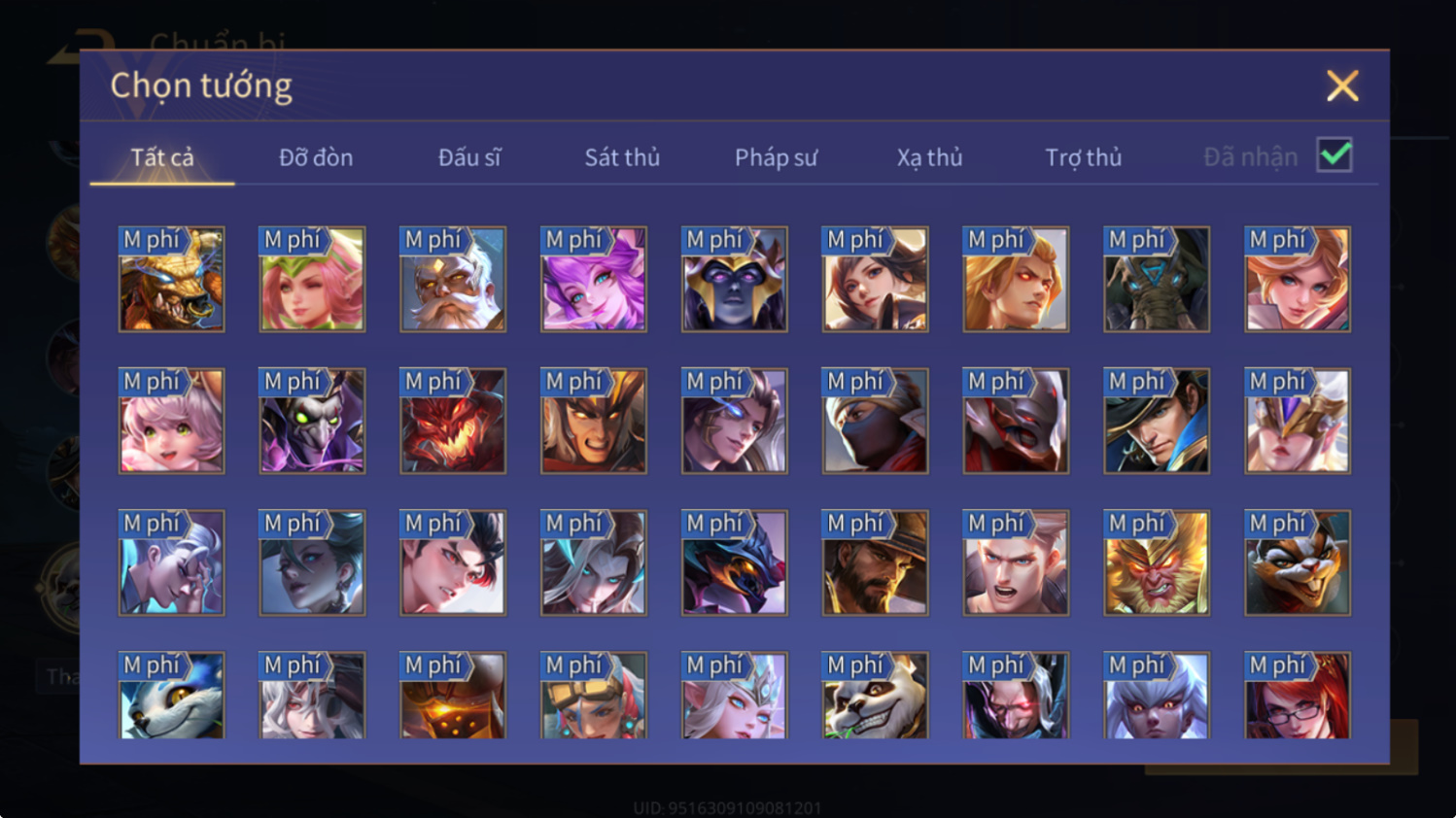Viewport: 1456px width, 818px height.
Task: Show the Sát thủ hero list
Action: [622, 157]
